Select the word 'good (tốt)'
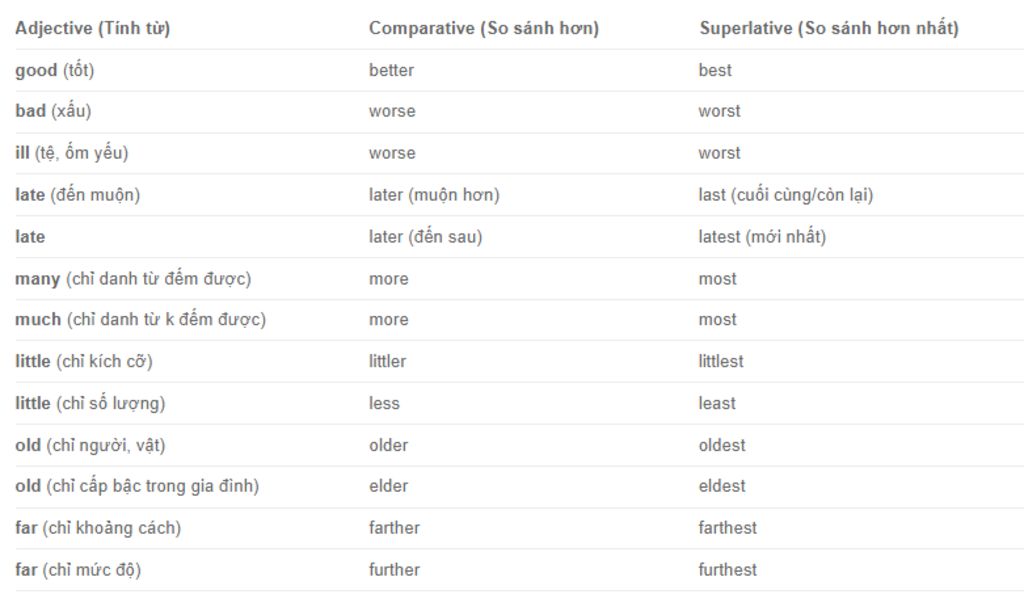The height and width of the screenshot is (594, 1024). point(55,70)
